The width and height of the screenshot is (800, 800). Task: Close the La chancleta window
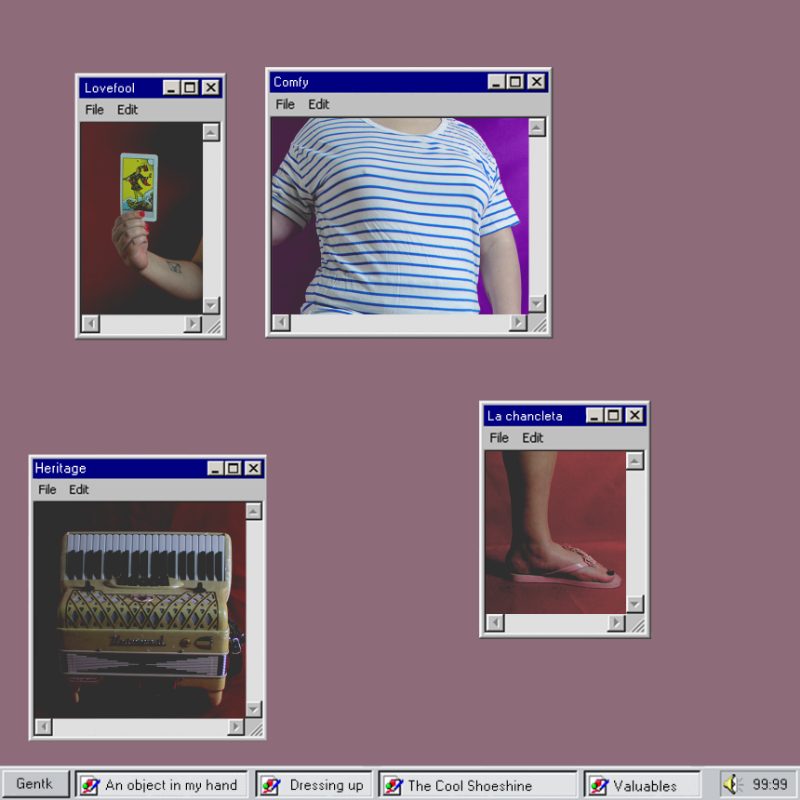[x=634, y=415]
